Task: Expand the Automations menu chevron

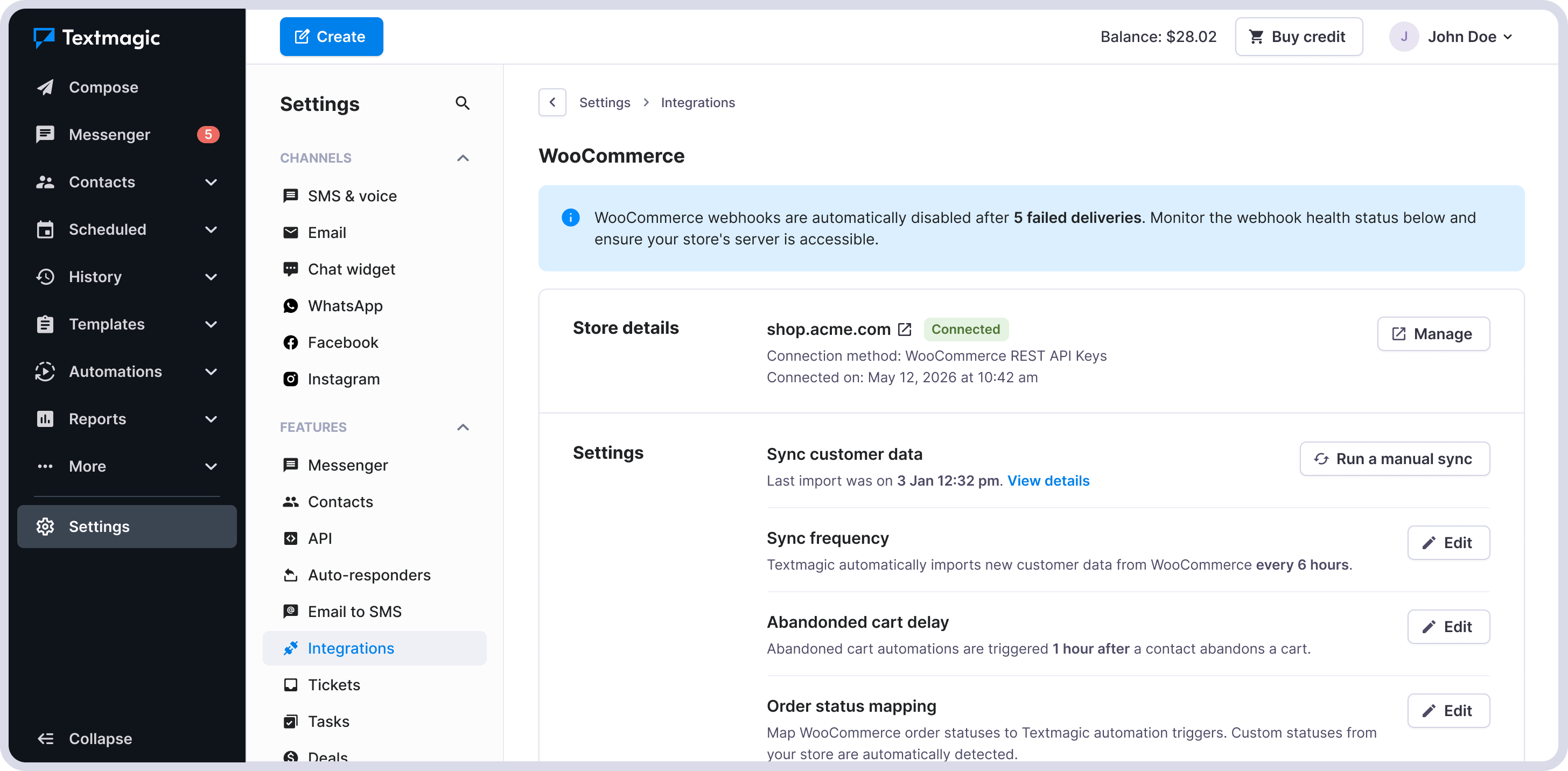Action: pos(211,372)
